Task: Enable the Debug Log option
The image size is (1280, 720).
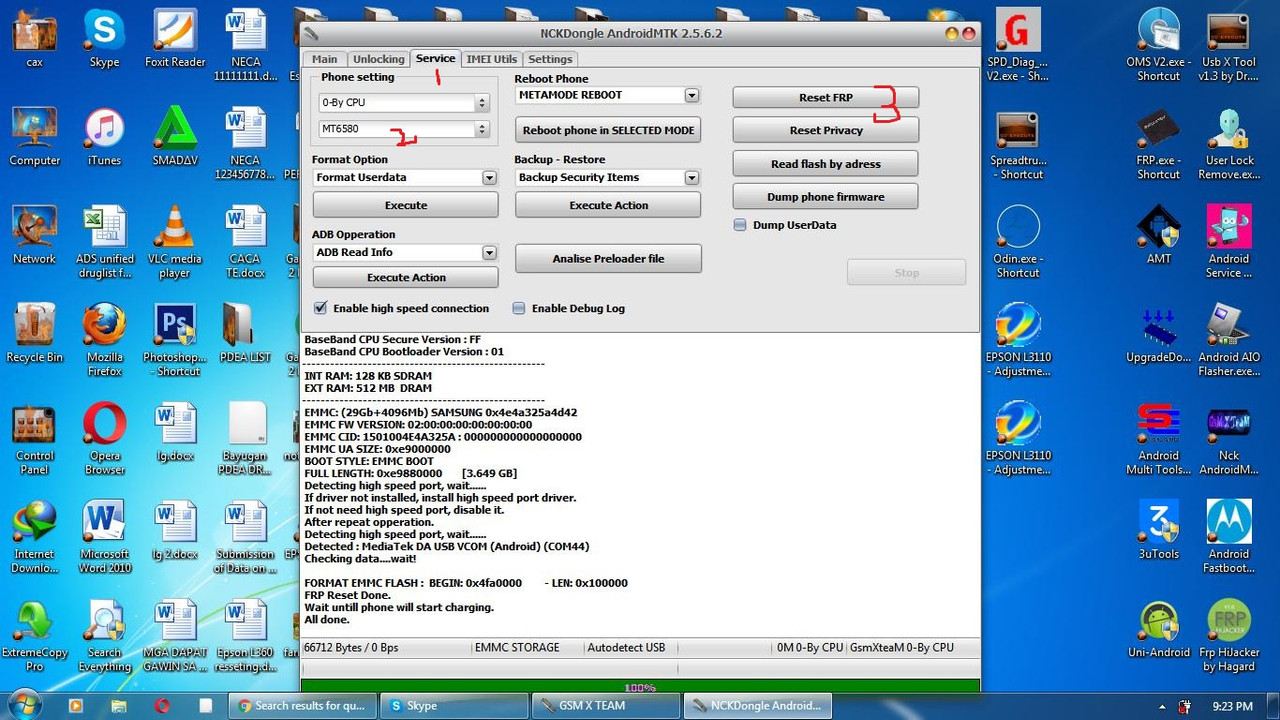Action: [519, 308]
